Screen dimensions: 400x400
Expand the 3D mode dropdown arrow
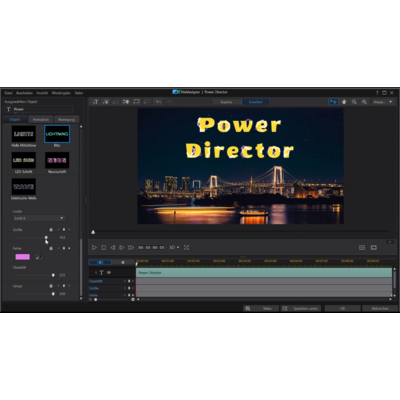(x=178, y=247)
